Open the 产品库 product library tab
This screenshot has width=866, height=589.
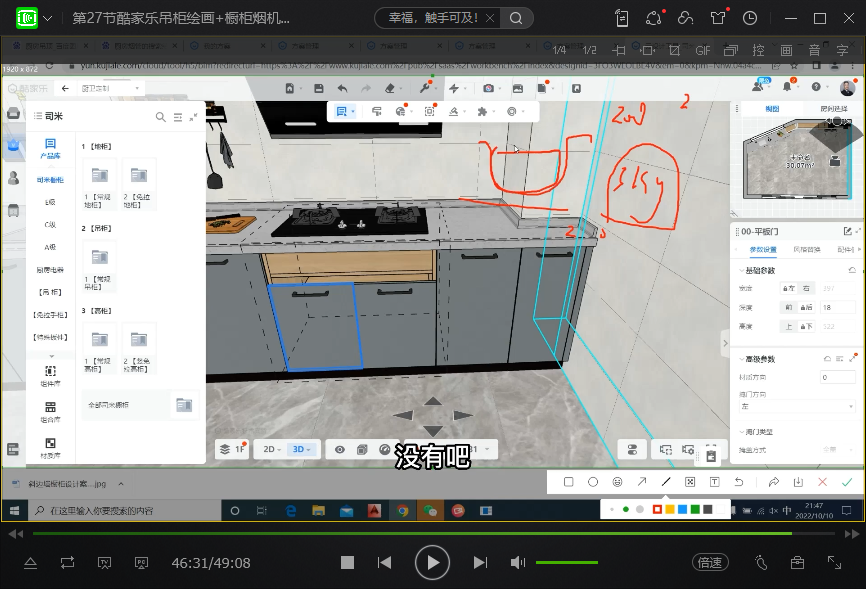(49, 149)
